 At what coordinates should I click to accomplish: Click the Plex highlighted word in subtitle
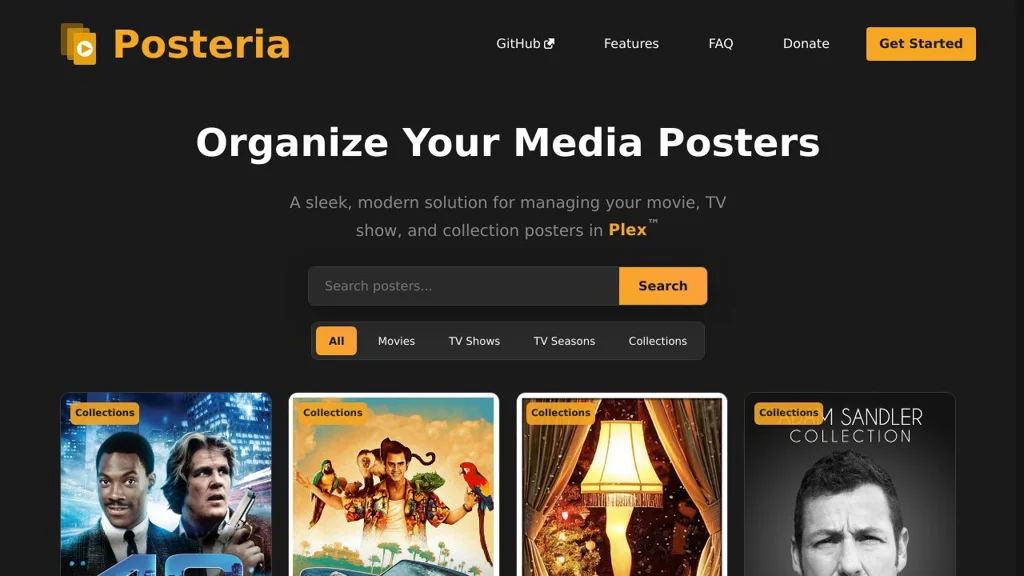628,230
